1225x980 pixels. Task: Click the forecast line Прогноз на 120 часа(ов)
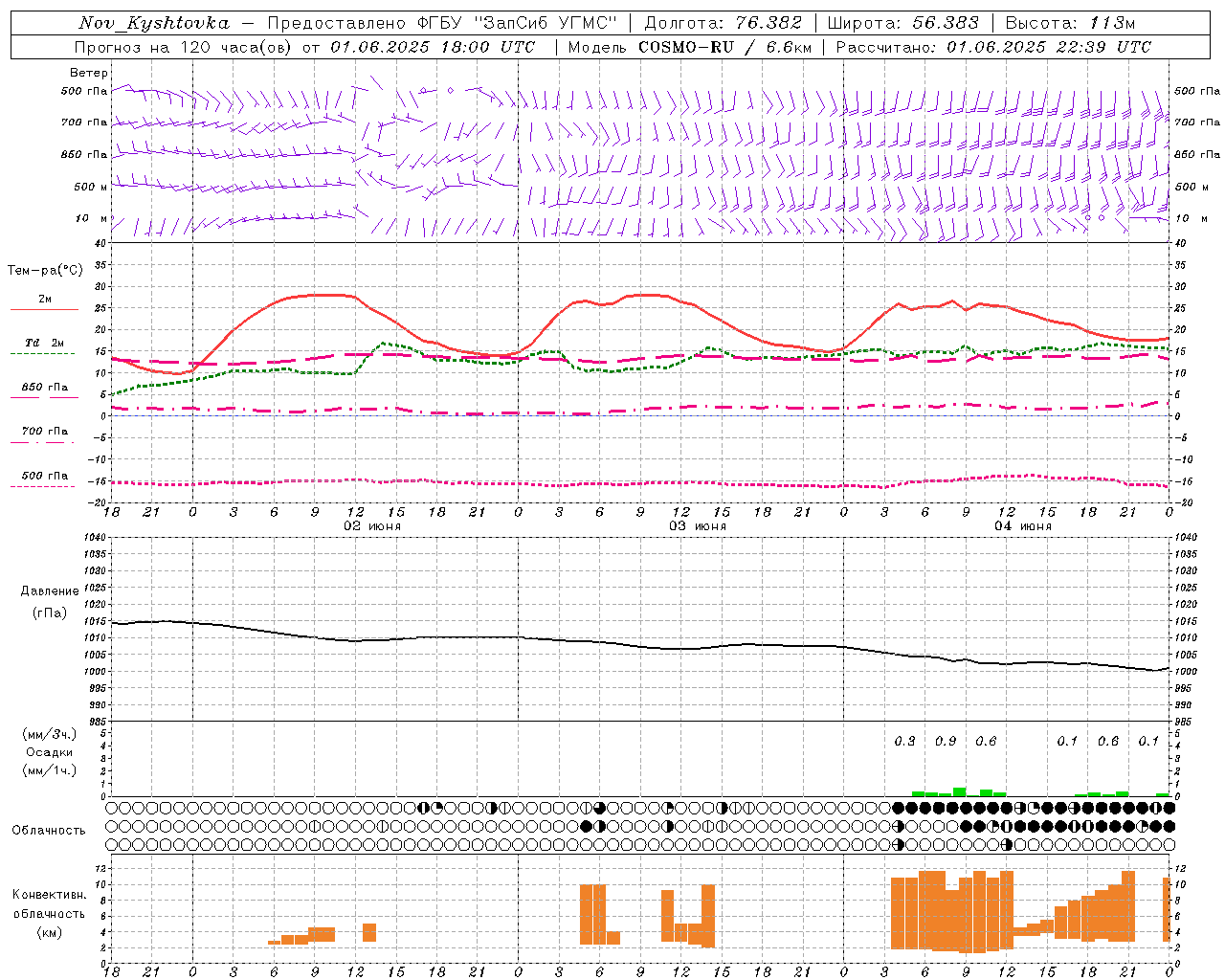pyautogui.click(x=184, y=47)
